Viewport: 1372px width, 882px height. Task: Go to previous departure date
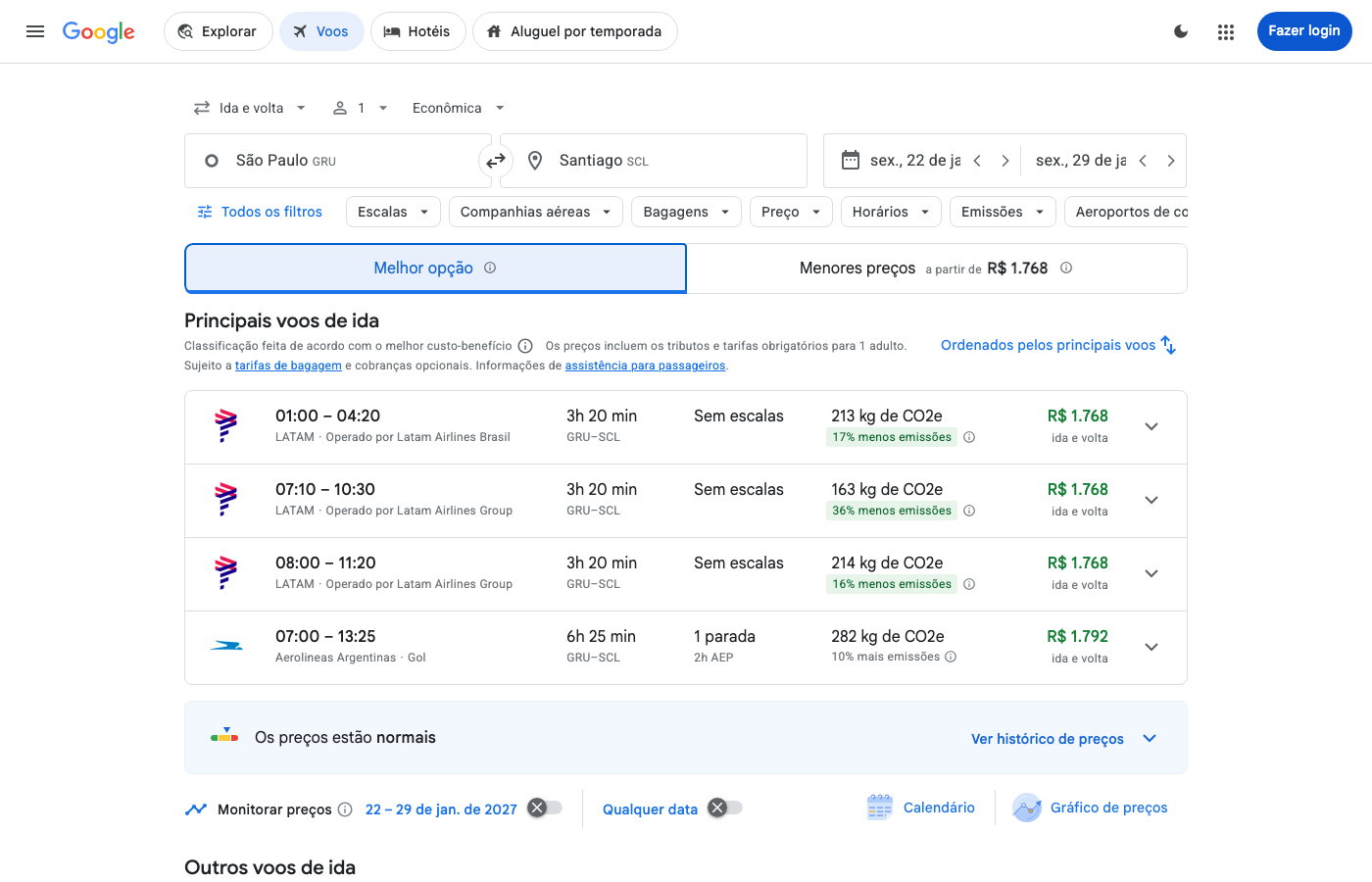(977, 161)
